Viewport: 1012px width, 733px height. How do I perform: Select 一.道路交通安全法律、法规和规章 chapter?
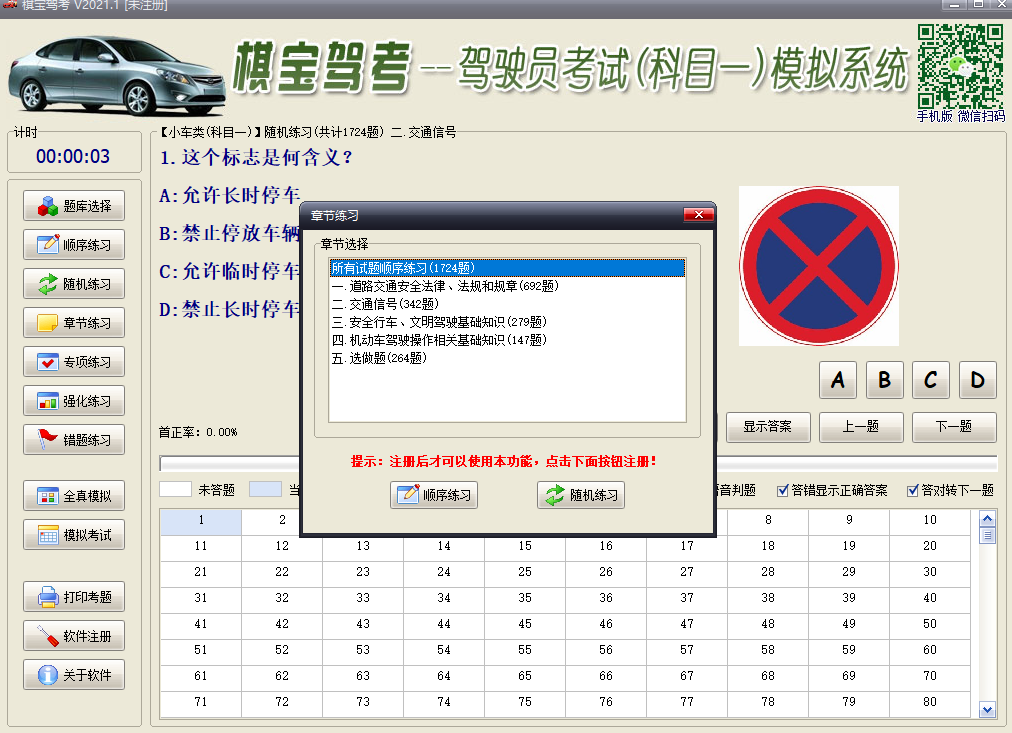pos(445,286)
